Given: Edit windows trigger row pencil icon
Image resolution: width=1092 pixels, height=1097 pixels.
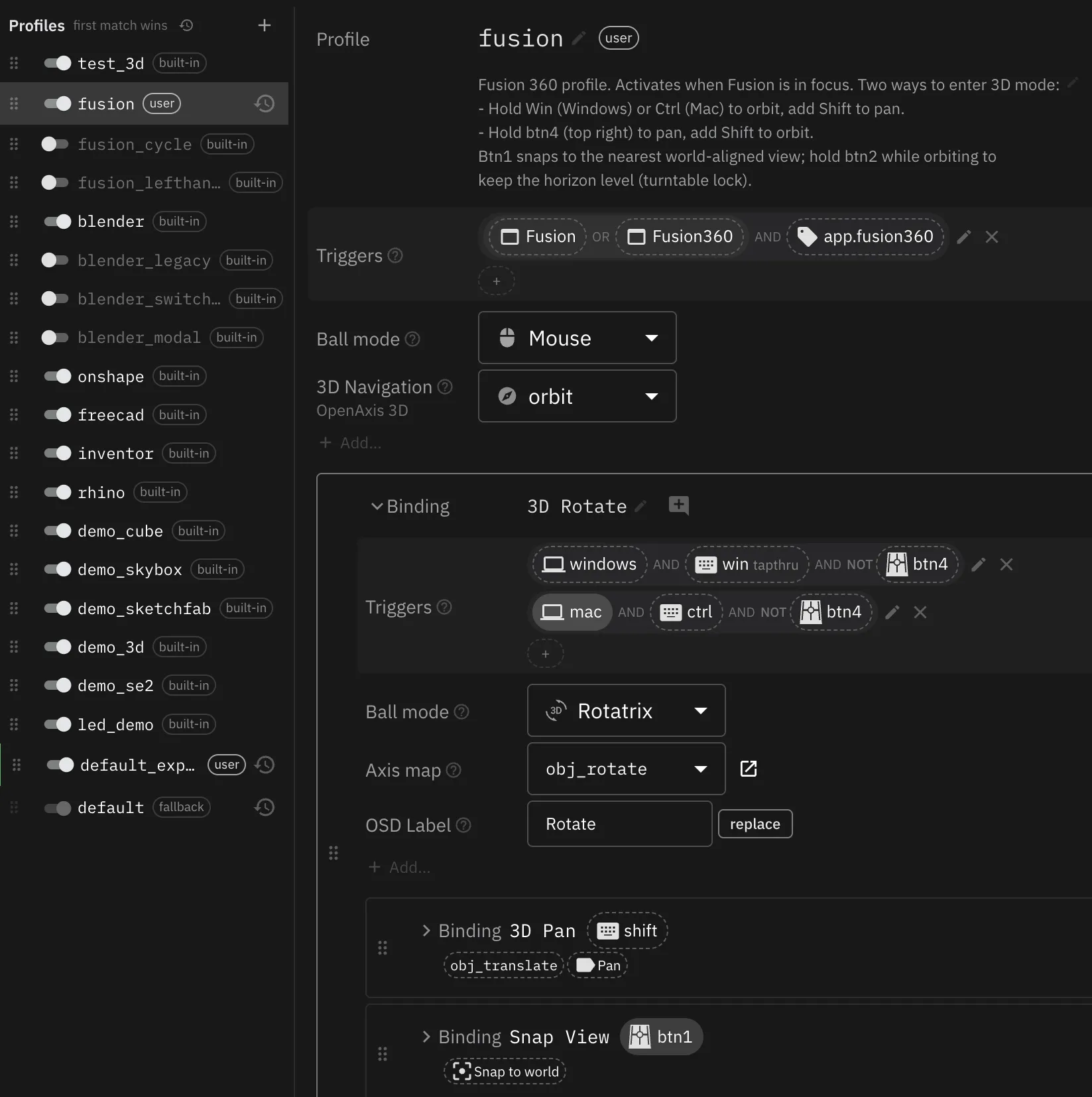Looking at the screenshot, I should (x=979, y=564).
